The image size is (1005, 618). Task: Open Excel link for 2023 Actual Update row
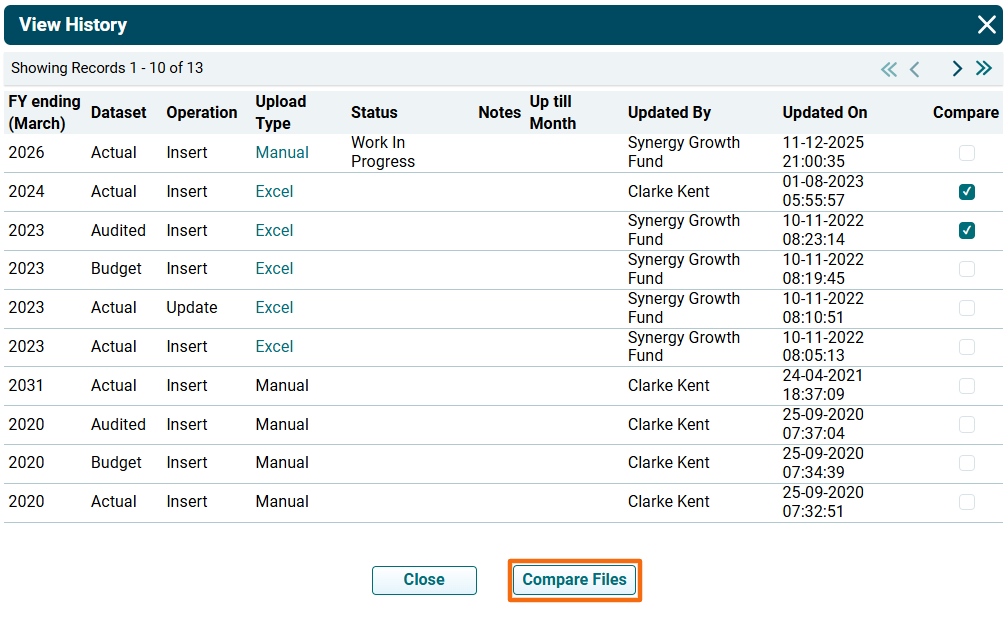(274, 308)
